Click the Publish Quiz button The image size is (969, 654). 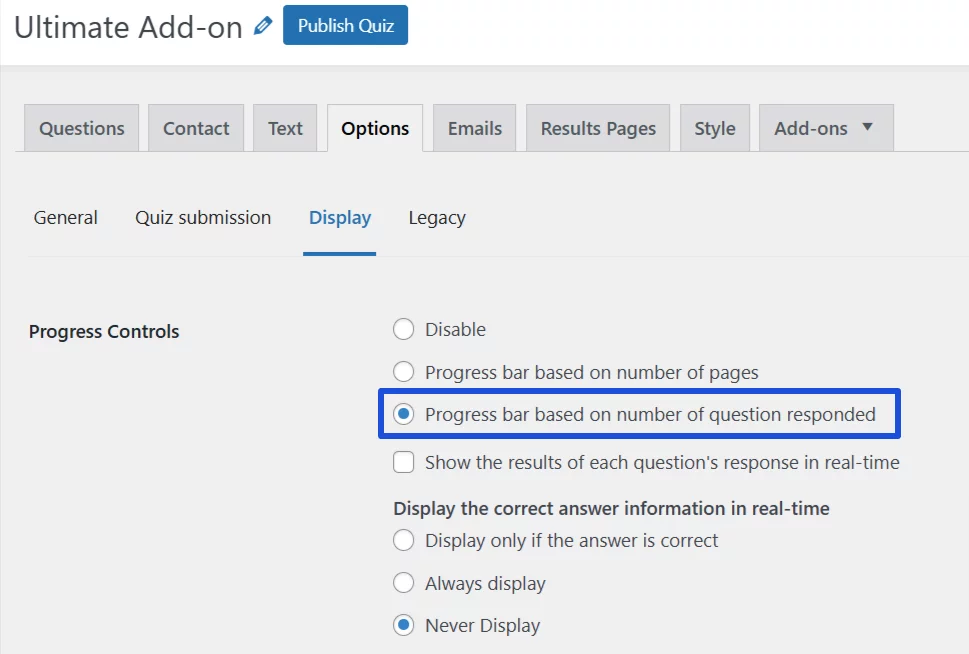coord(345,25)
